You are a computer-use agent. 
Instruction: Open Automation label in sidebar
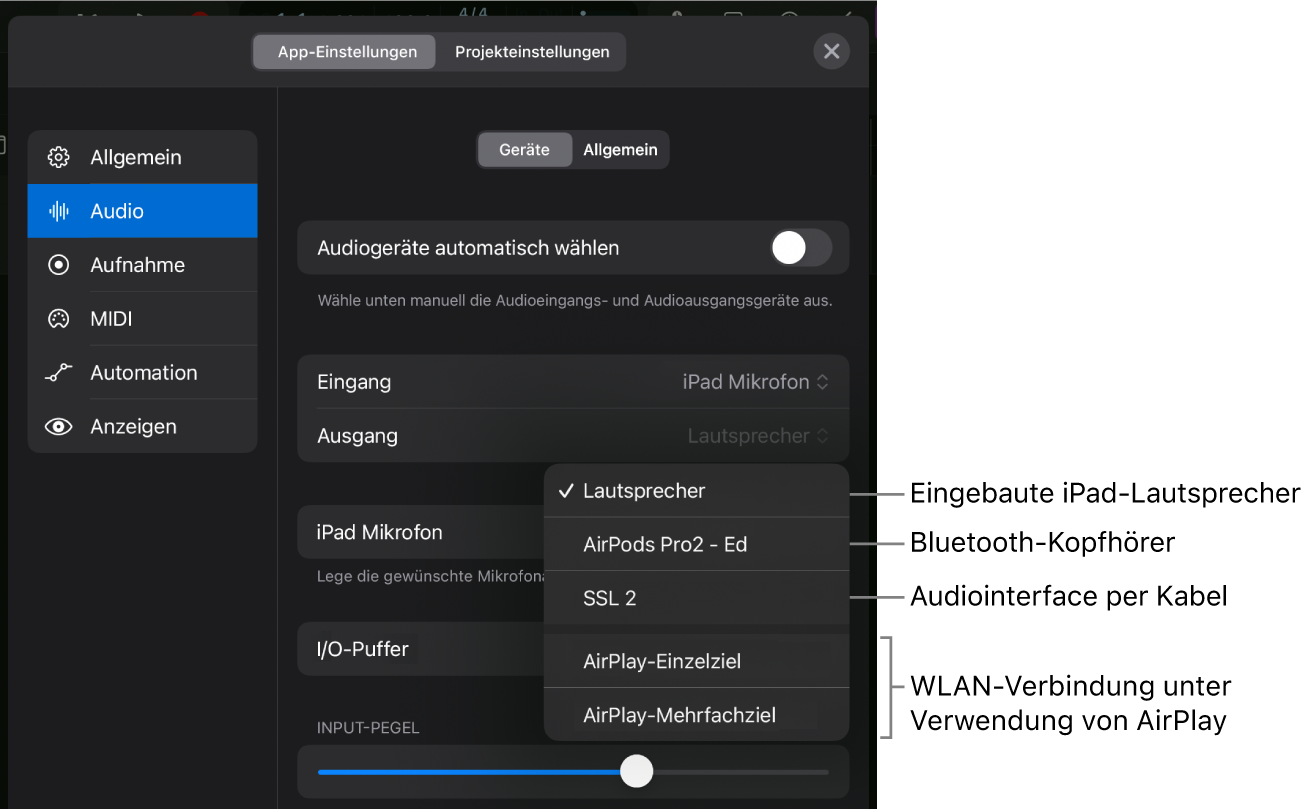pyautogui.click(x=144, y=373)
